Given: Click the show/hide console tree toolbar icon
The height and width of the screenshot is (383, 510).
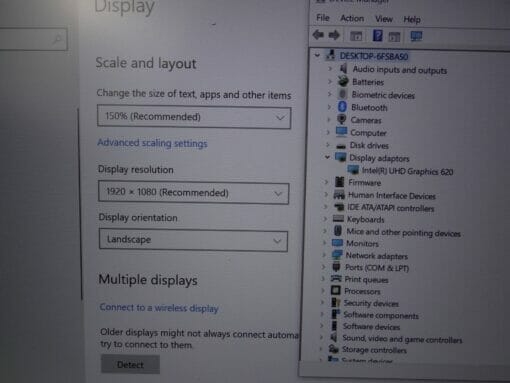Looking at the screenshot, I should pyautogui.click(x=356, y=36).
